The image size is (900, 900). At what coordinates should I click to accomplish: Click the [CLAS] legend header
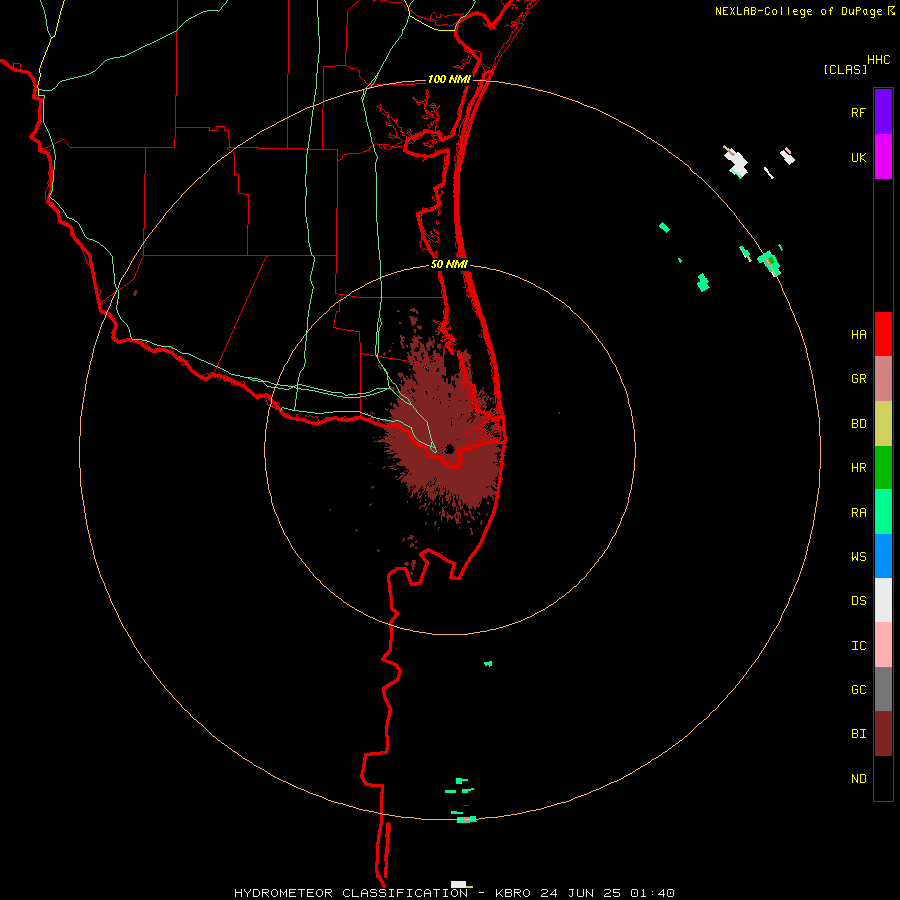coord(845,69)
